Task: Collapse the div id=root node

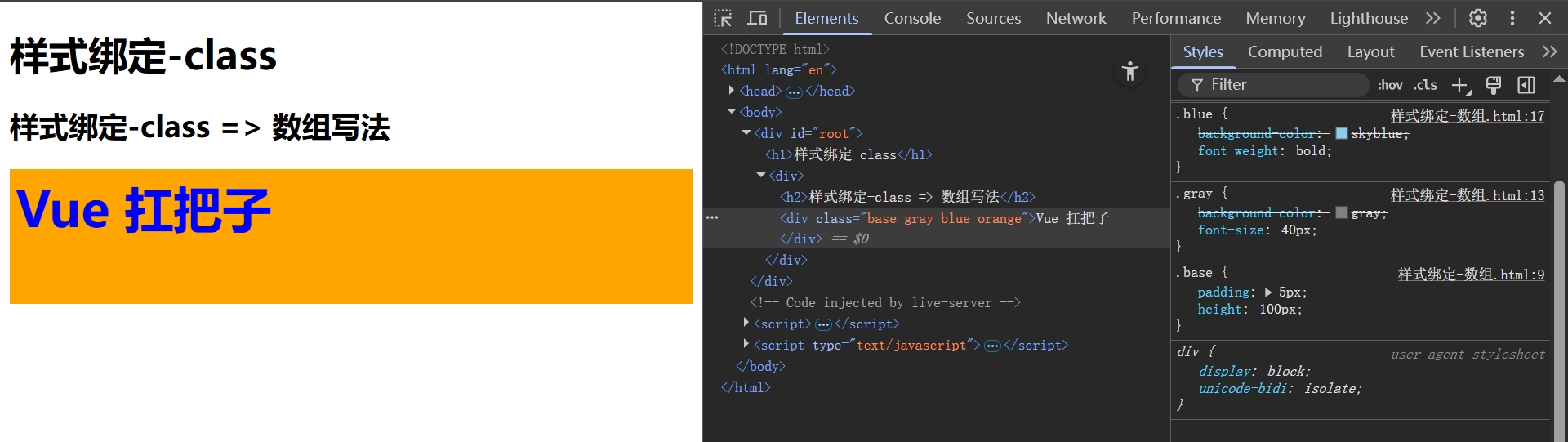Action: pyautogui.click(x=746, y=133)
